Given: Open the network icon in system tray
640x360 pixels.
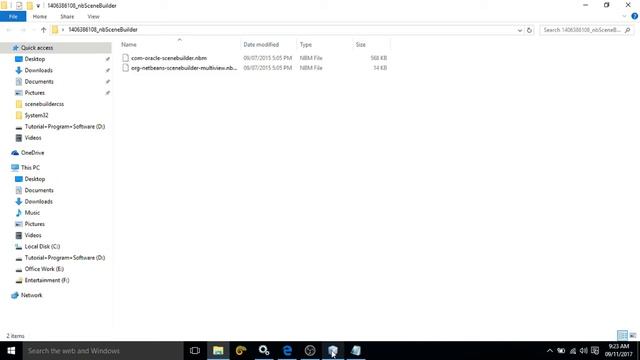Looking at the screenshot, I should point(573,351).
